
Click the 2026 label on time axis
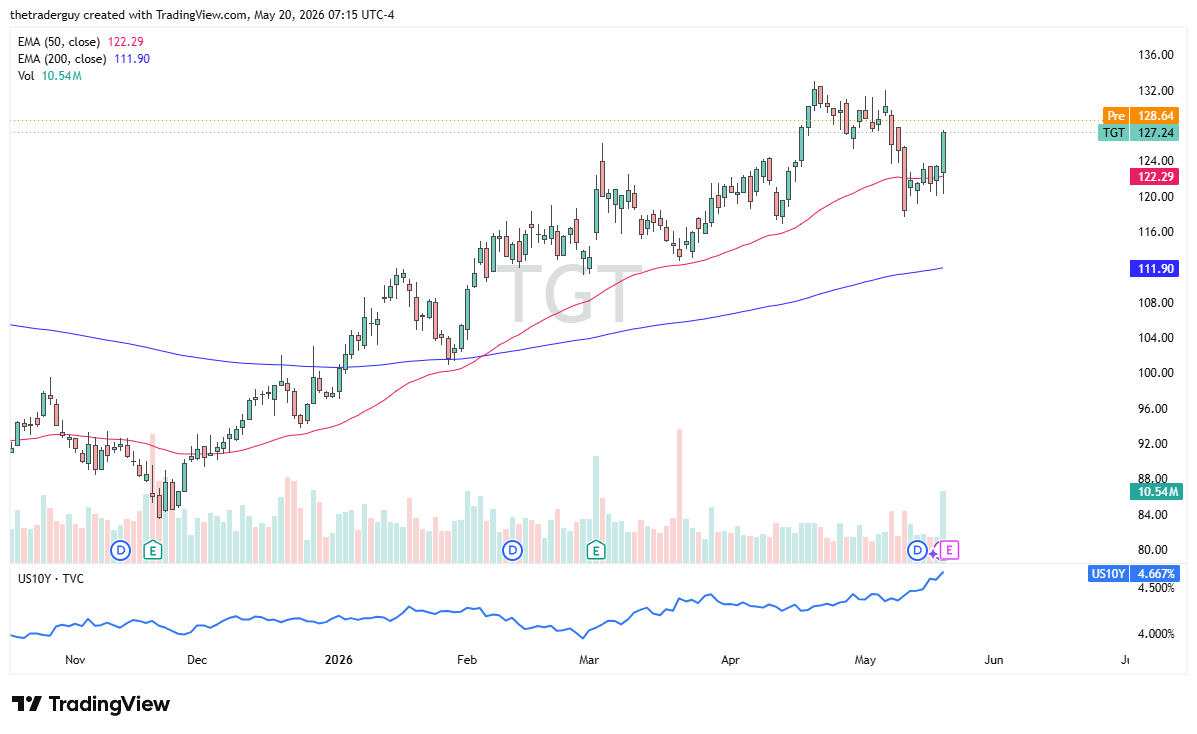point(338,660)
